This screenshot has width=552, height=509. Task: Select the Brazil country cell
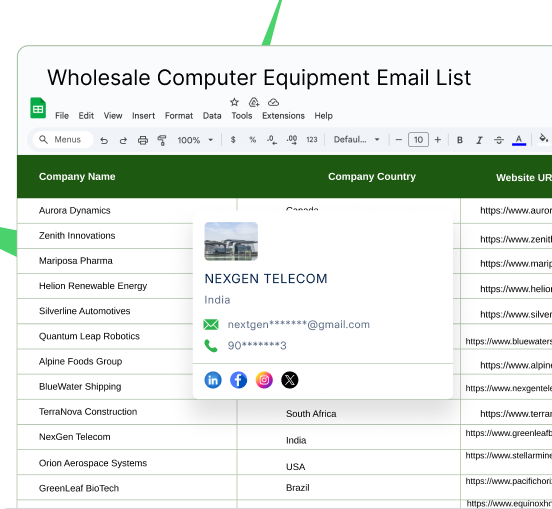pyautogui.click(x=349, y=488)
